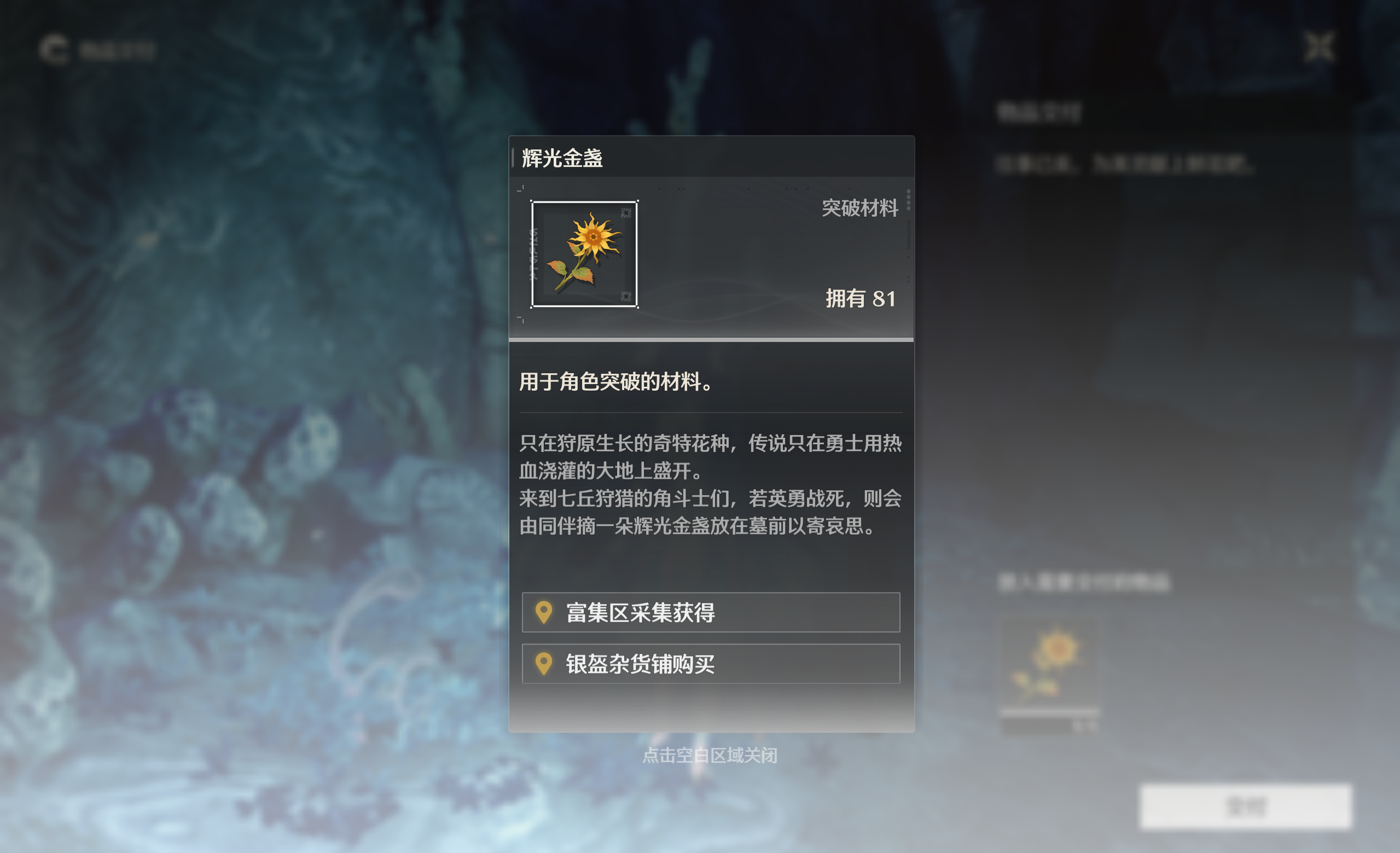Image resolution: width=1400 pixels, height=853 pixels.
Task: Click the progress bar under blurred item slot
Action: (1049, 712)
